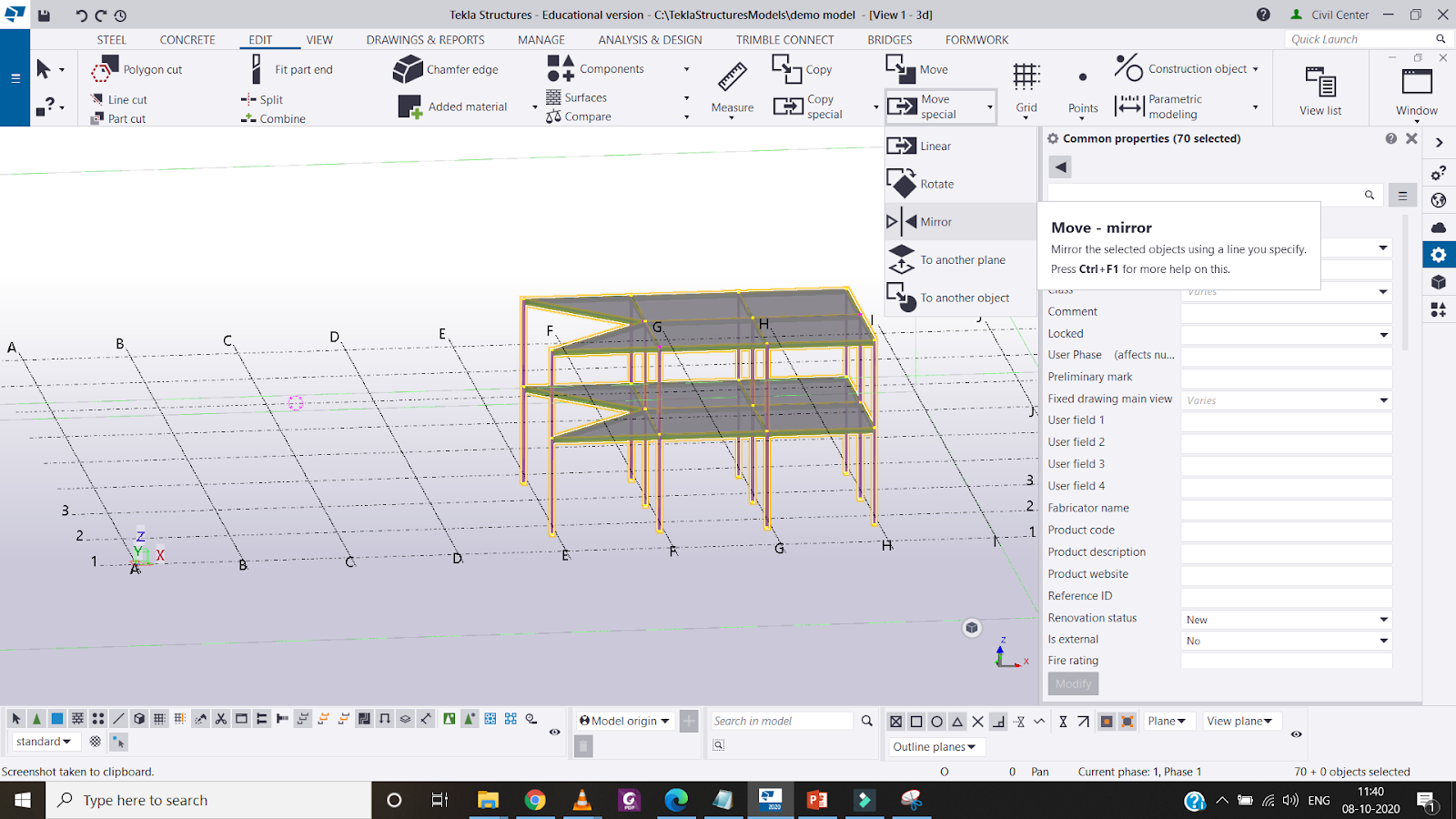
Task: Open the ANALYSIS & DESIGN tab
Action: (650, 40)
